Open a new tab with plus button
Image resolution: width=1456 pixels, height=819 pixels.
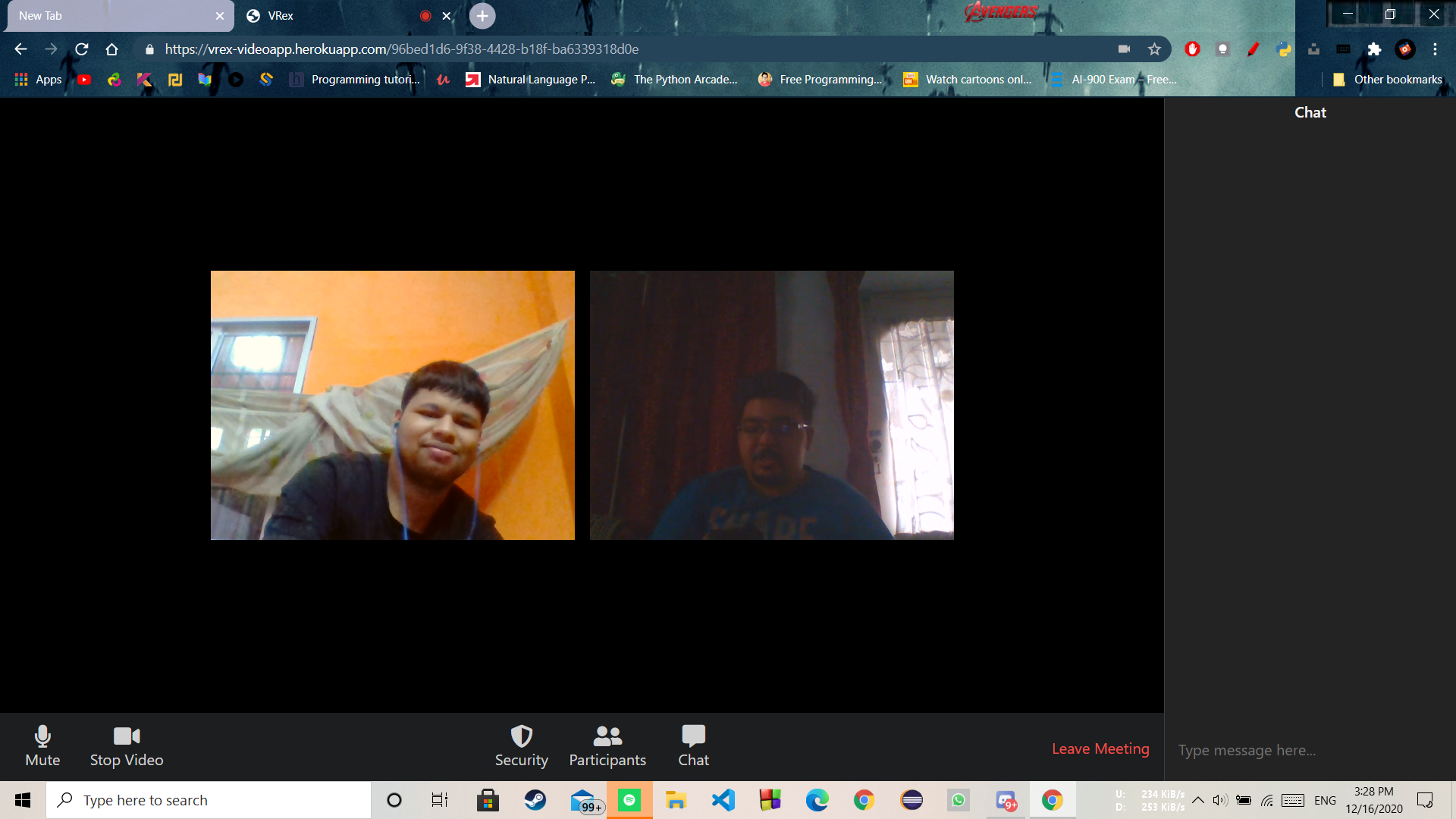482,16
